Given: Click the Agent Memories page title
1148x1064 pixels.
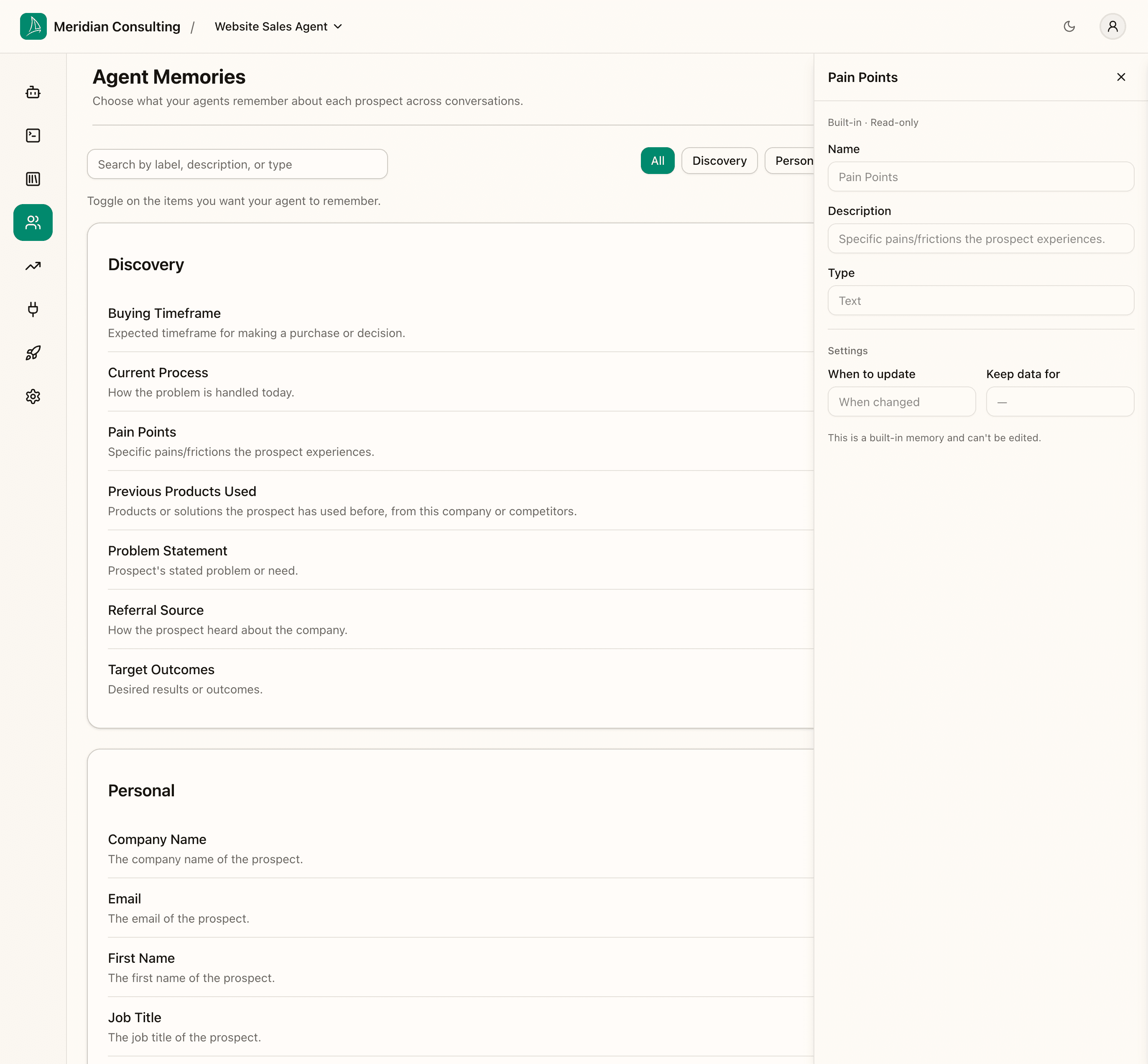Looking at the screenshot, I should pos(169,77).
